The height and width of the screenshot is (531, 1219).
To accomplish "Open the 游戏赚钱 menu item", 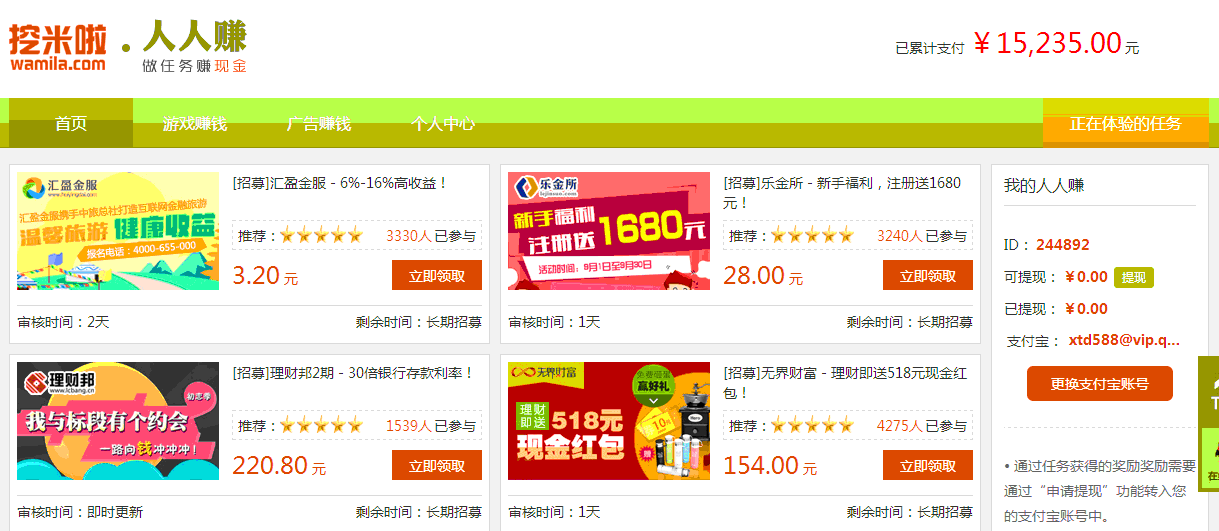I will point(195,124).
